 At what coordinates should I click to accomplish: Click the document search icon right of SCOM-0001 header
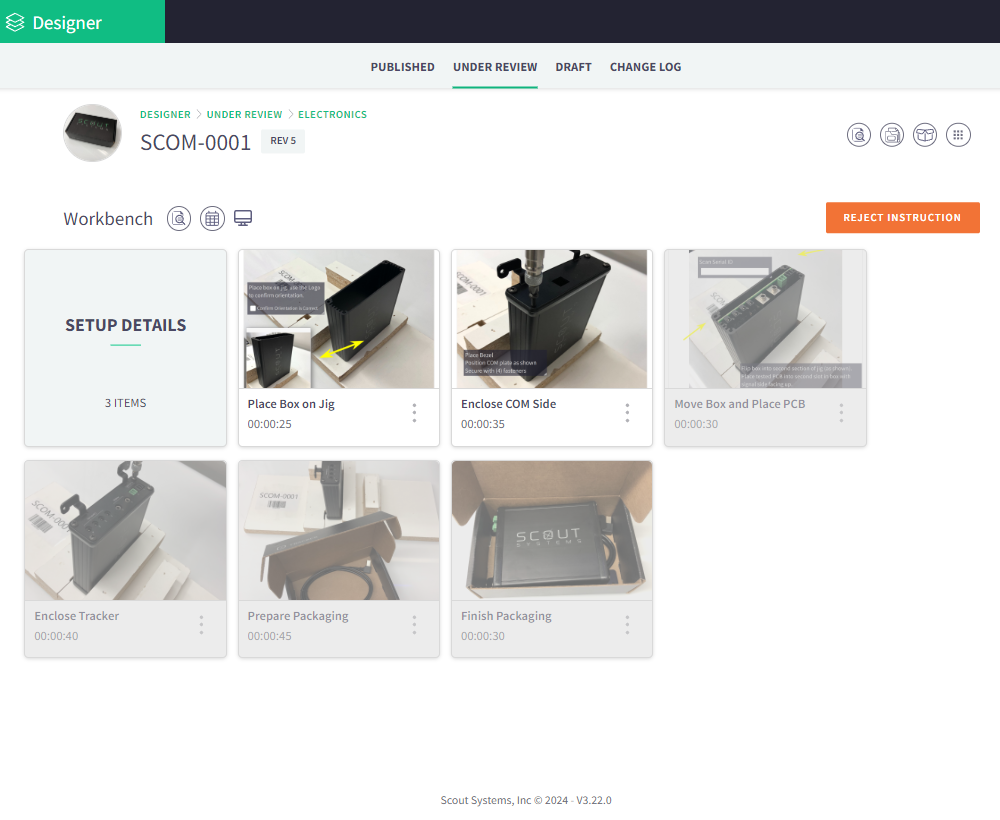[859, 135]
